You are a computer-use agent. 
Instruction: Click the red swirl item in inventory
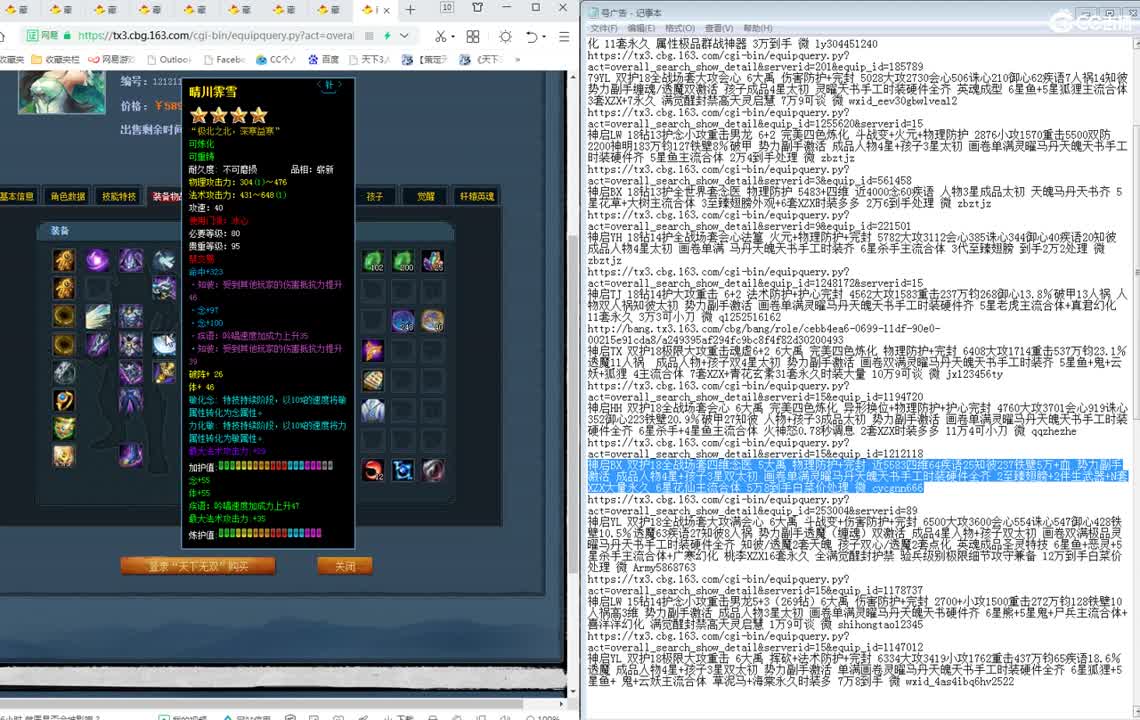374,469
